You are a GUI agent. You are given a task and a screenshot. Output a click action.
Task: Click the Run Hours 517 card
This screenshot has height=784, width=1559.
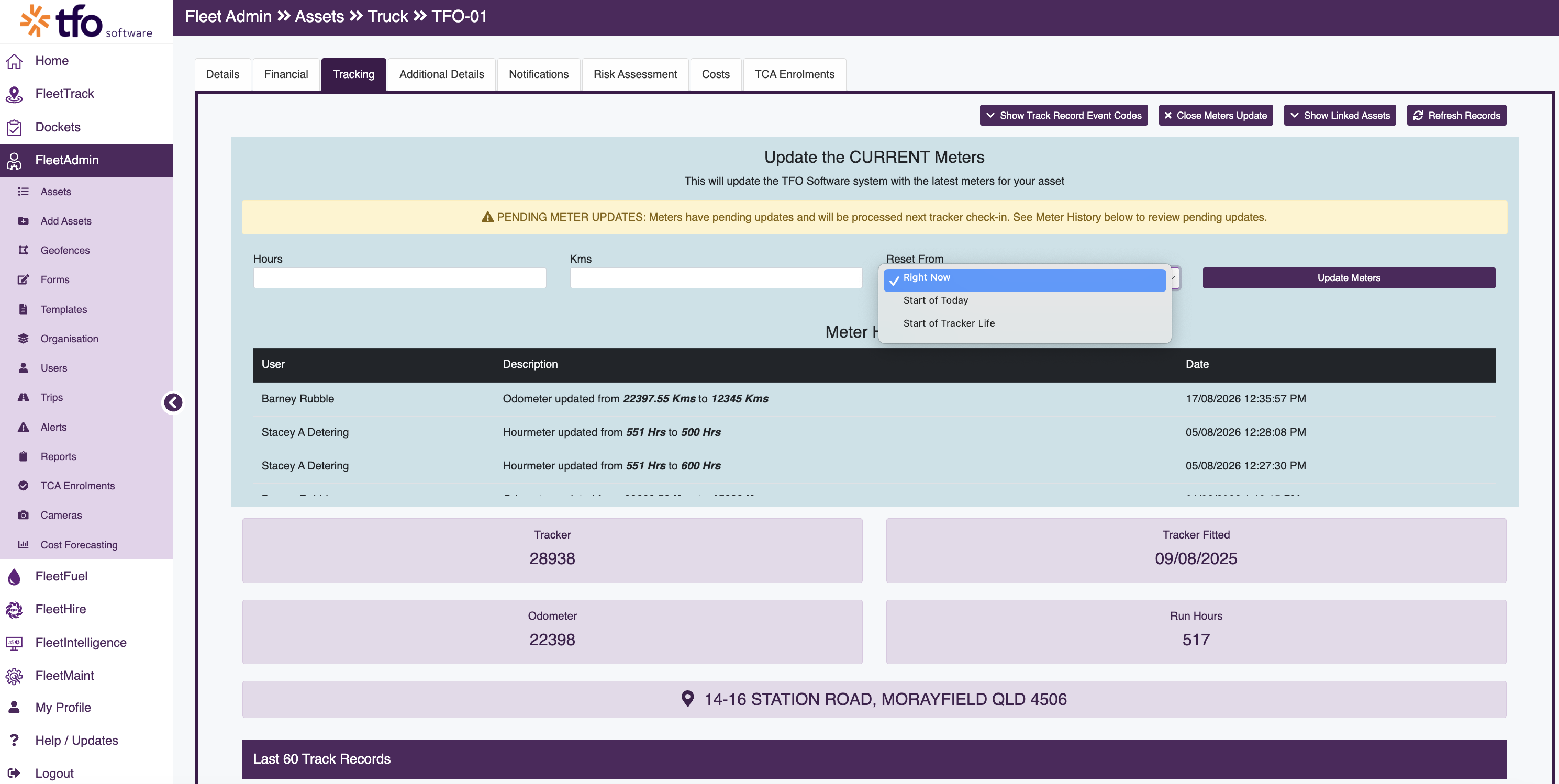(x=1196, y=632)
